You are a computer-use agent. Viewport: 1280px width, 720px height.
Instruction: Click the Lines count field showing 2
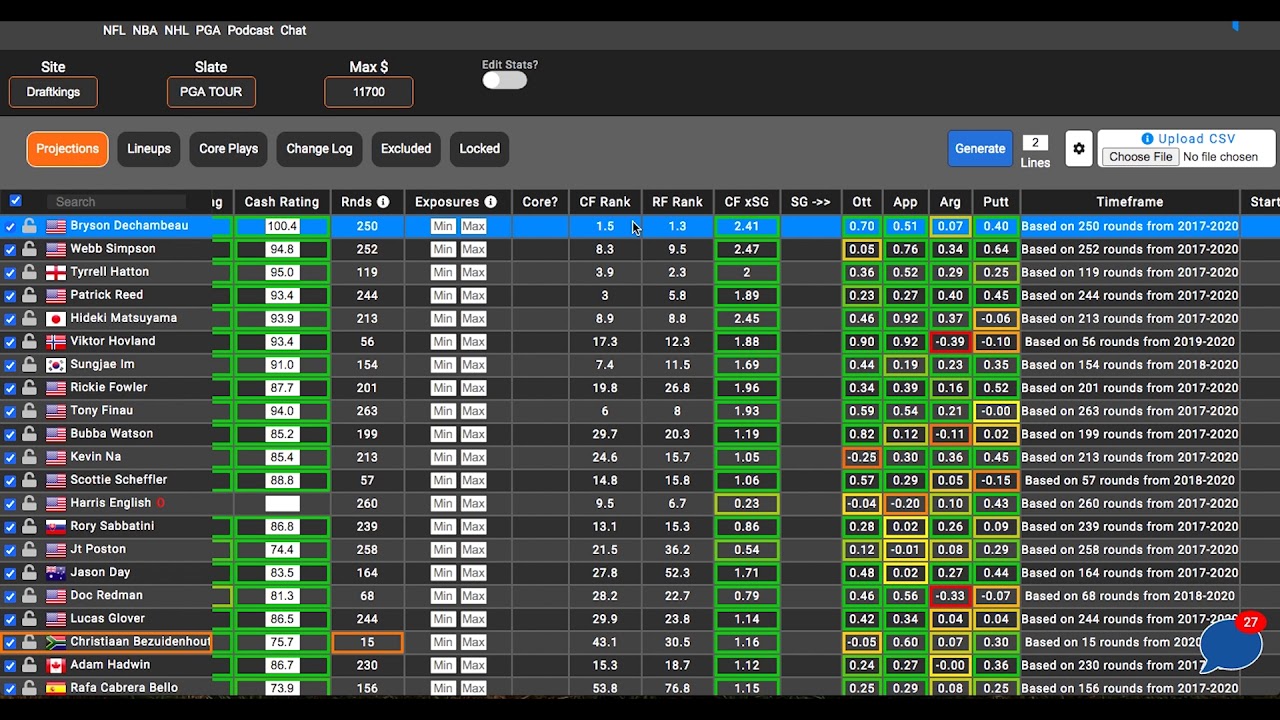tap(1035, 143)
